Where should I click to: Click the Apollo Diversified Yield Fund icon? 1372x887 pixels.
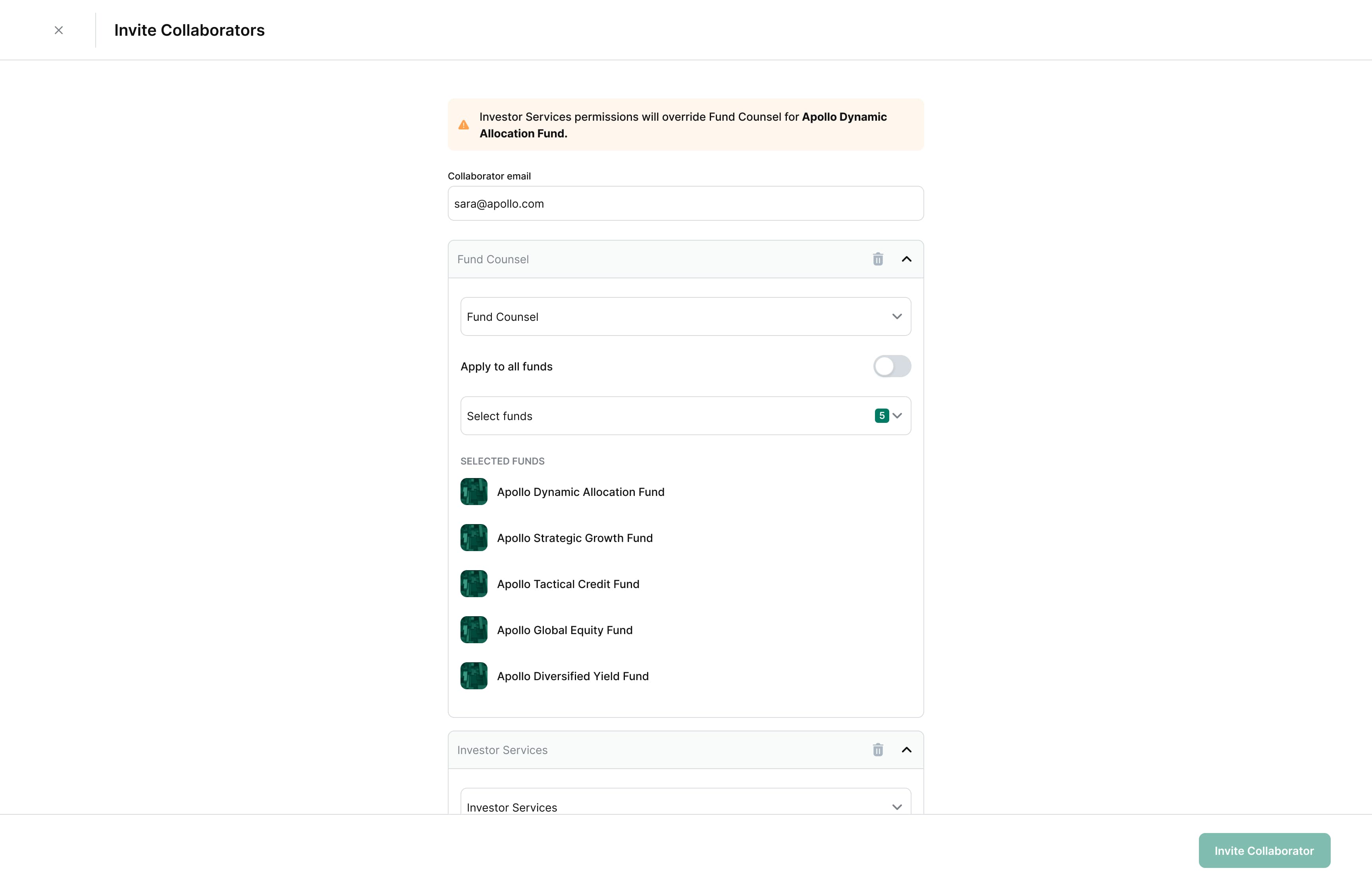(474, 676)
